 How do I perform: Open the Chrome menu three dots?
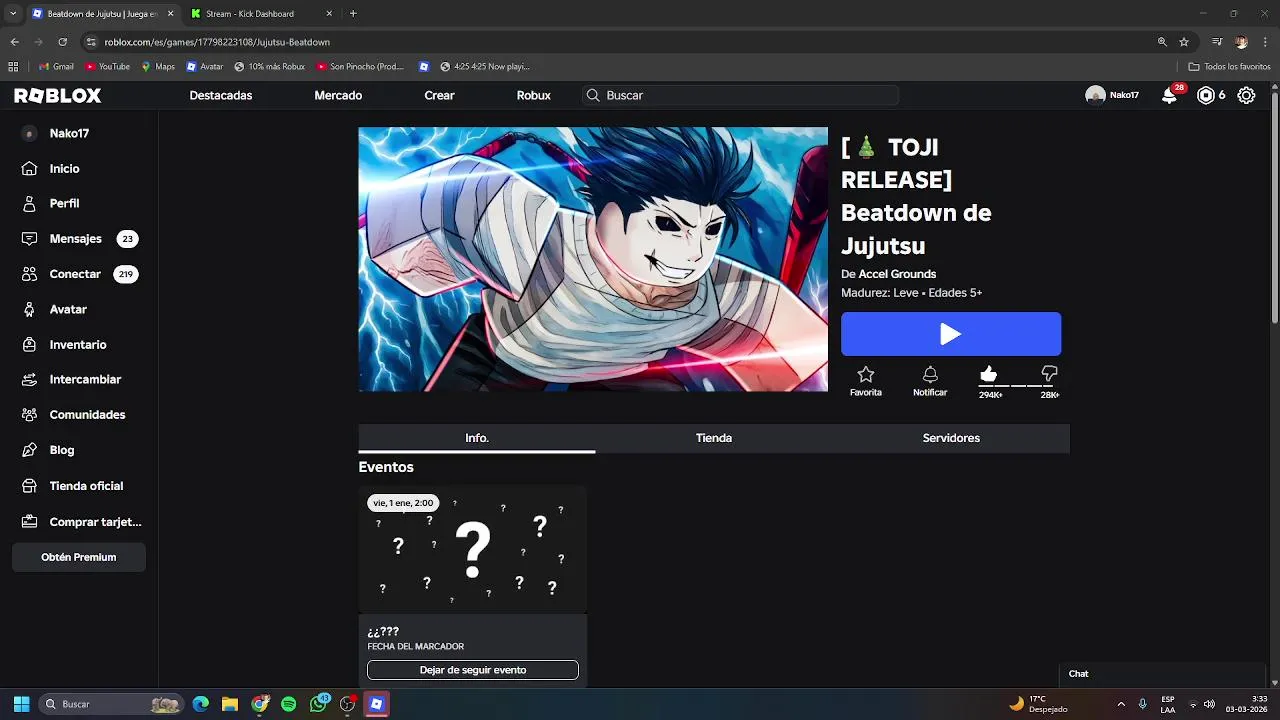click(x=1265, y=42)
